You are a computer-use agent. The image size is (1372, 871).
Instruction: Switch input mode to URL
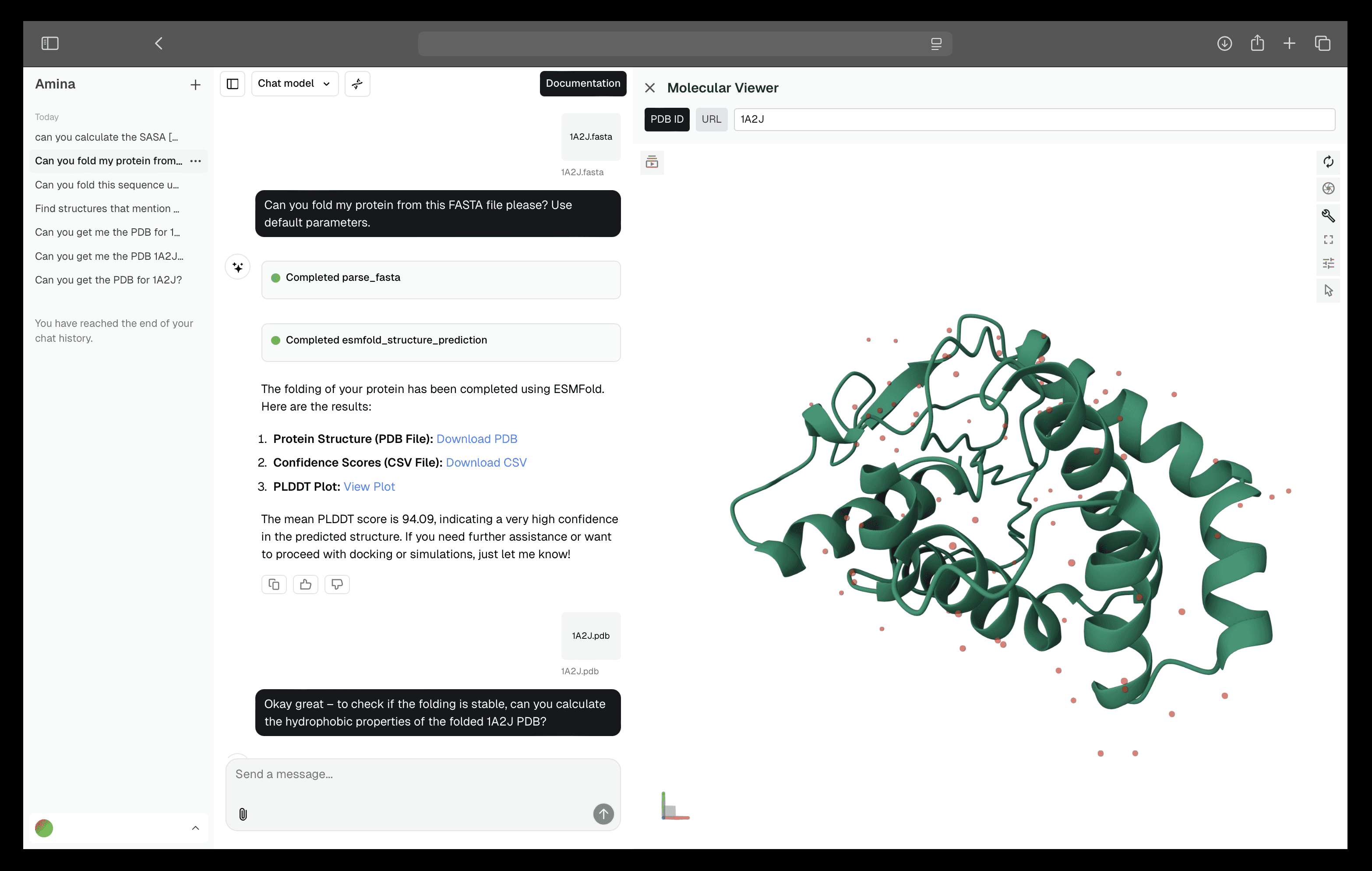coord(711,119)
